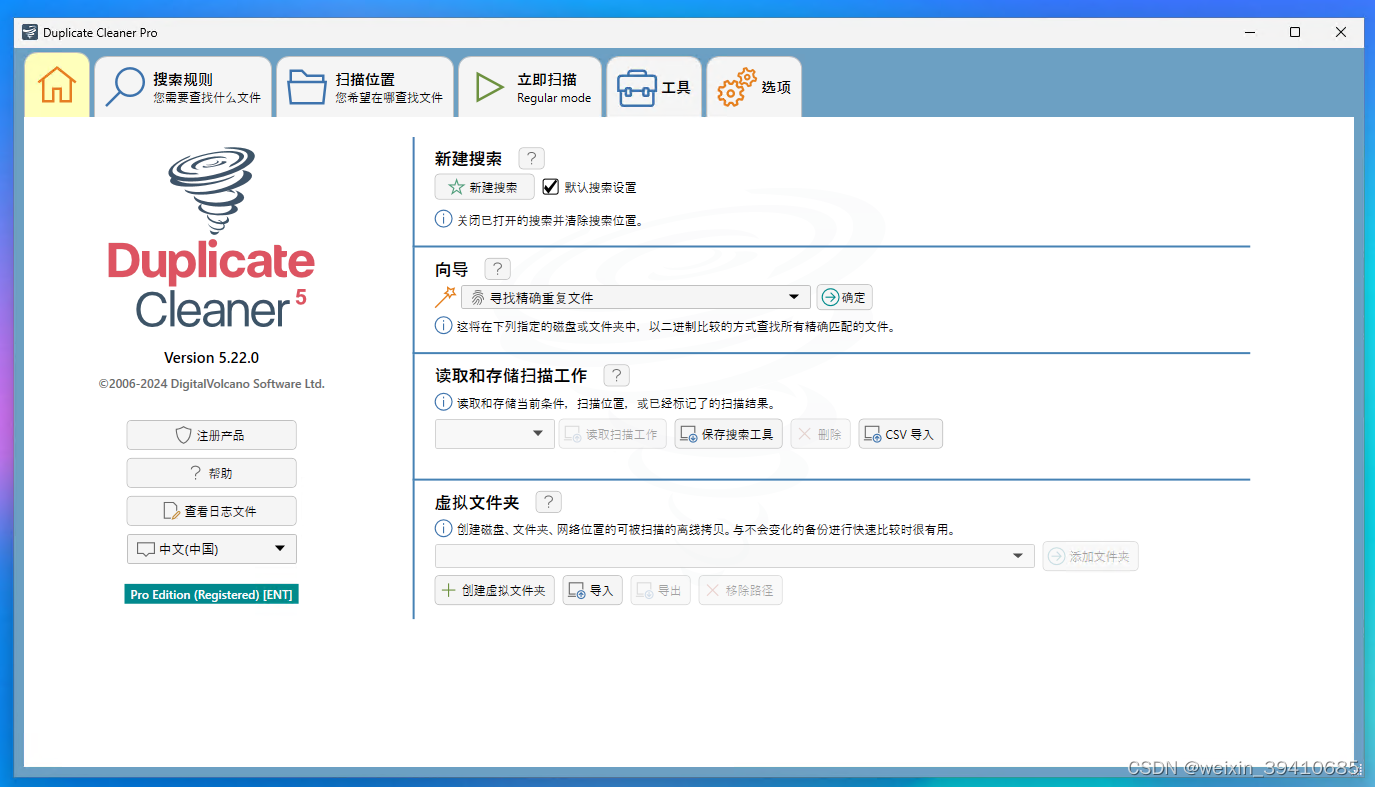The width and height of the screenshot is (1375, 787).
Task: Click the info icon beside 读取和存储当前条件
Action: pos(443,402)
